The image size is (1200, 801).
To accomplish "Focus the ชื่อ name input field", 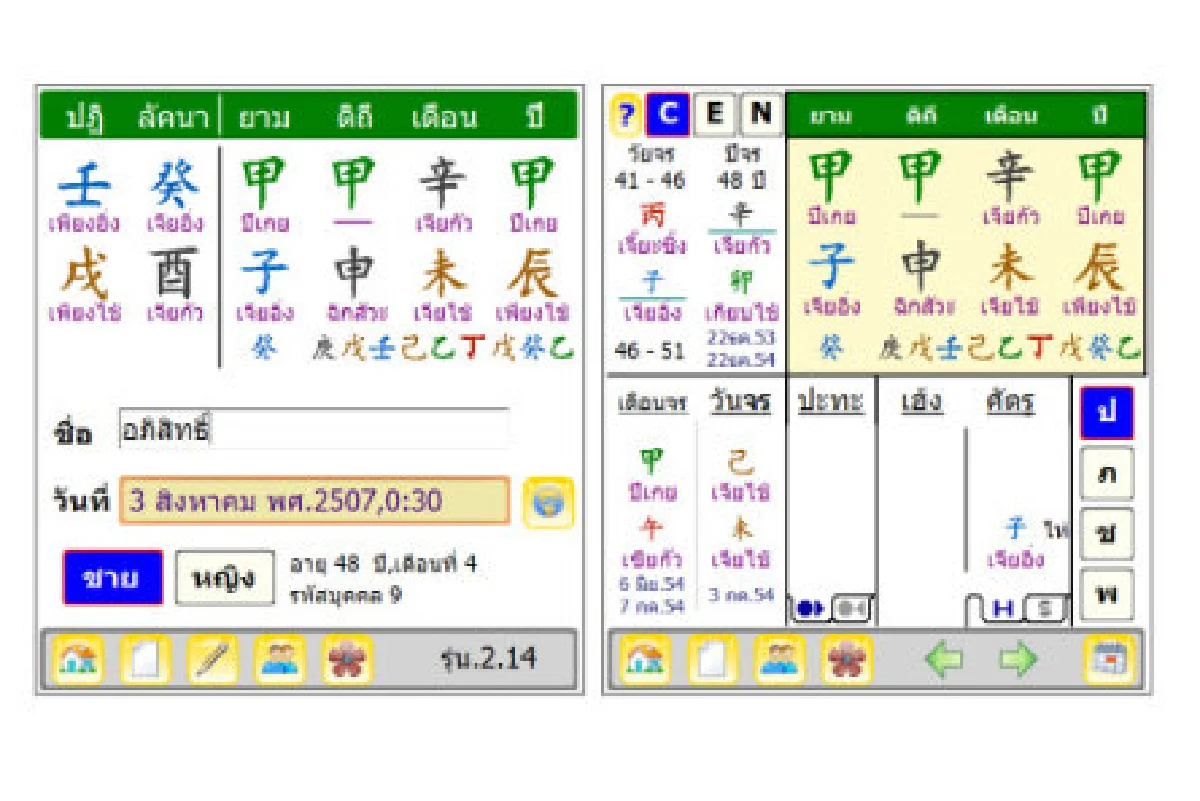I will (x=312, y=430).
